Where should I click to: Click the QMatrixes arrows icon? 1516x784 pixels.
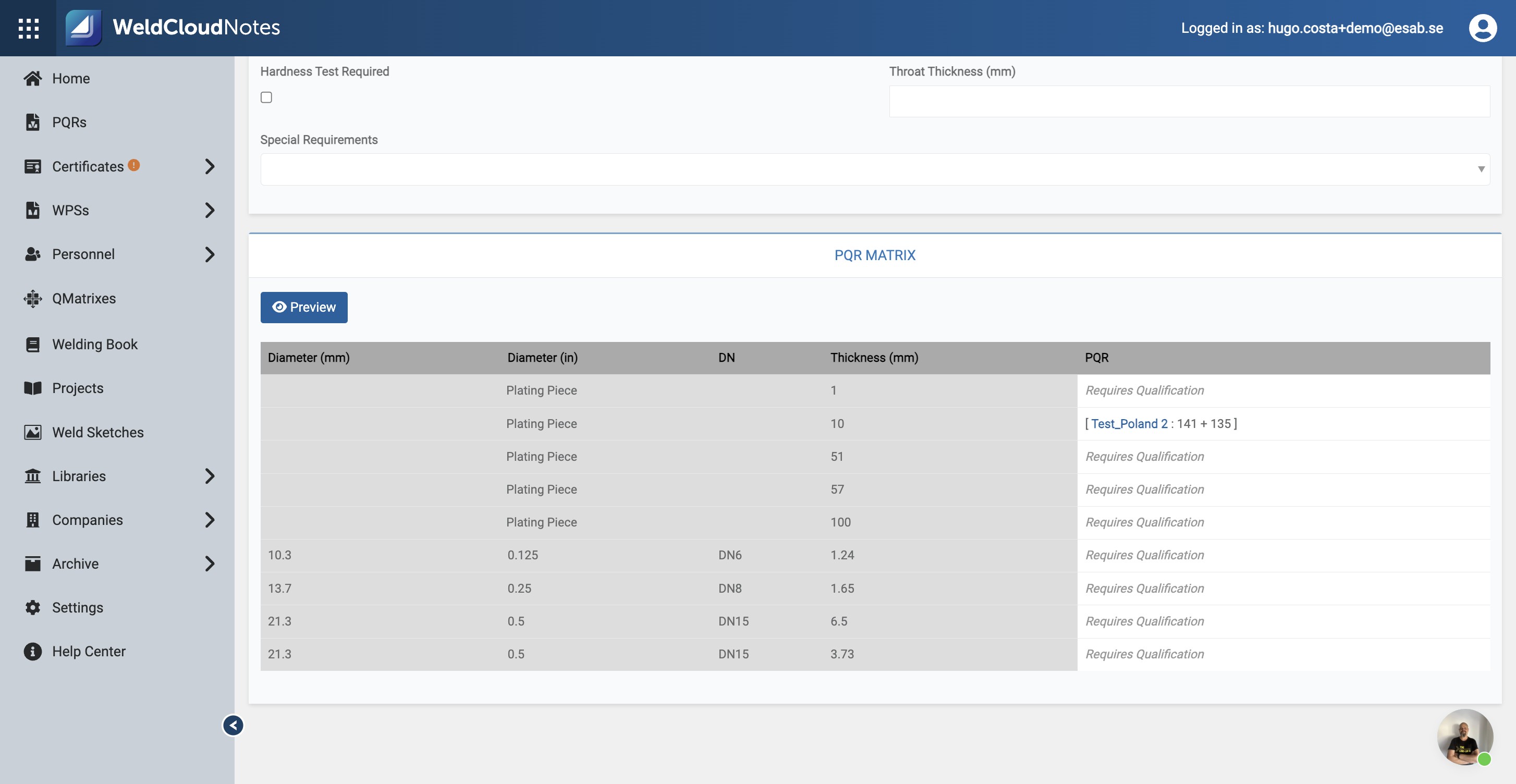pos(33,298)
